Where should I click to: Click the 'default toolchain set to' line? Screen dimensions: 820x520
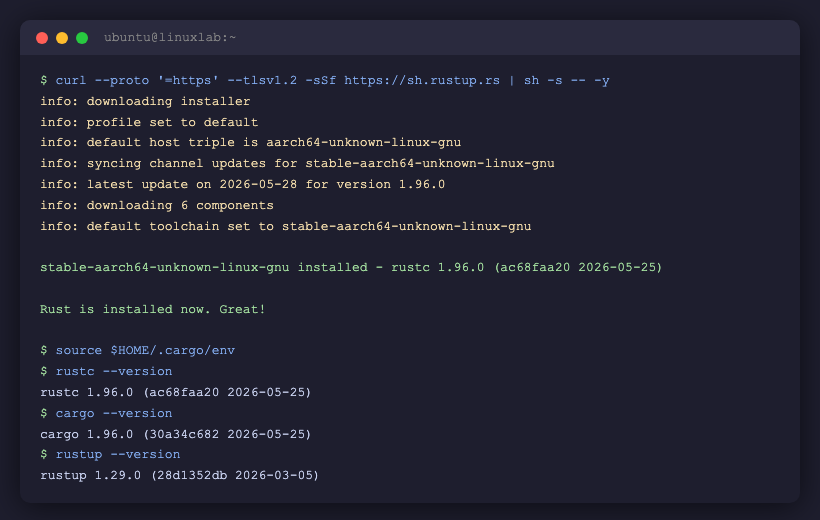[286, 226]
